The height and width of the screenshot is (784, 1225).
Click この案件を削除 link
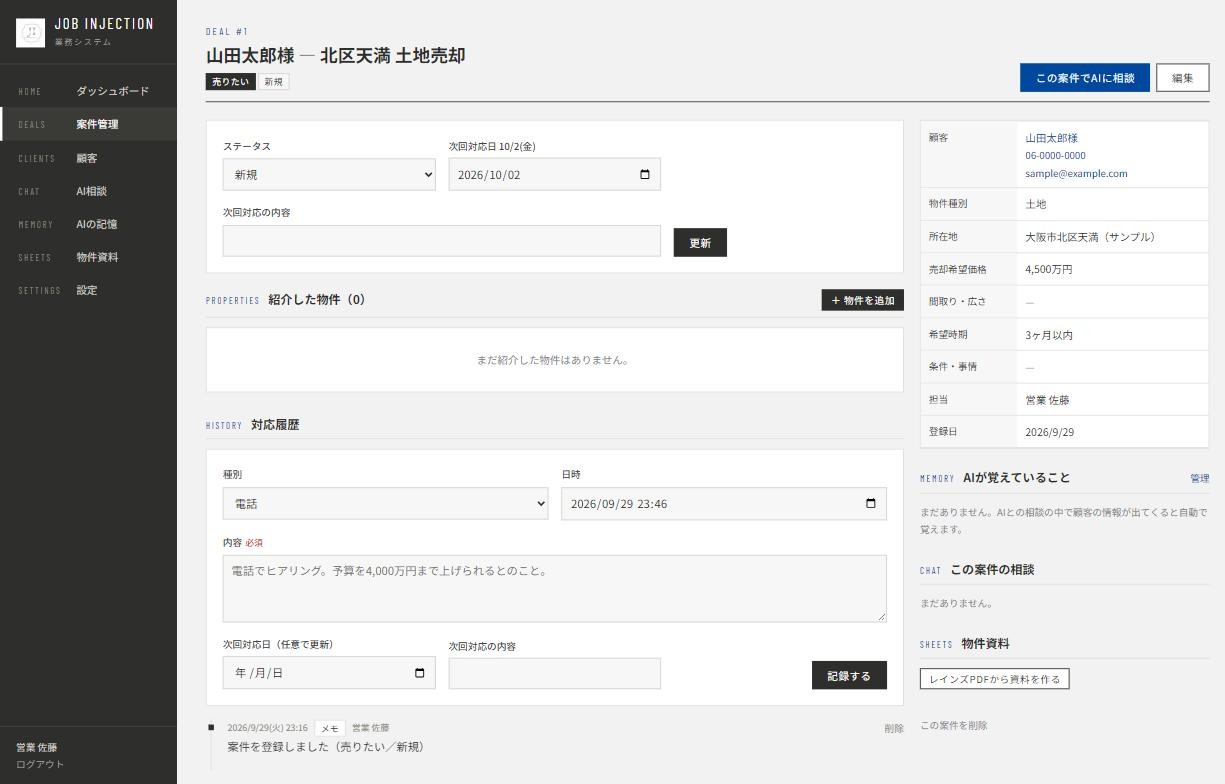[954, 726]
